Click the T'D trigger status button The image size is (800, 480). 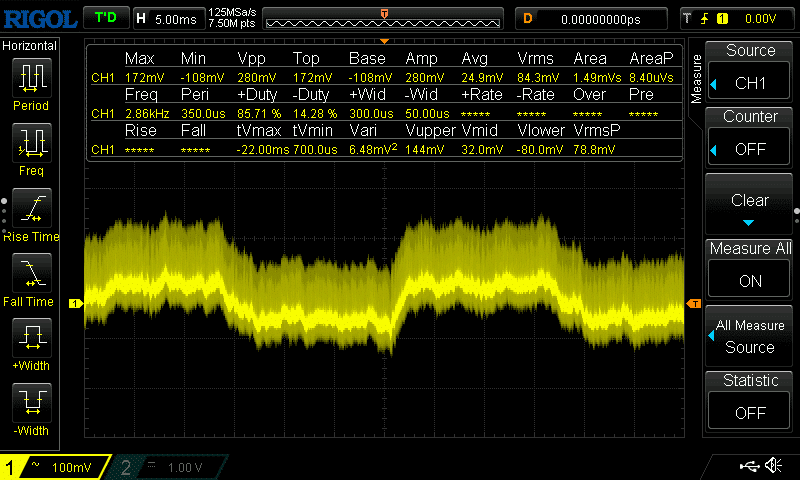(x=104, y=18)
